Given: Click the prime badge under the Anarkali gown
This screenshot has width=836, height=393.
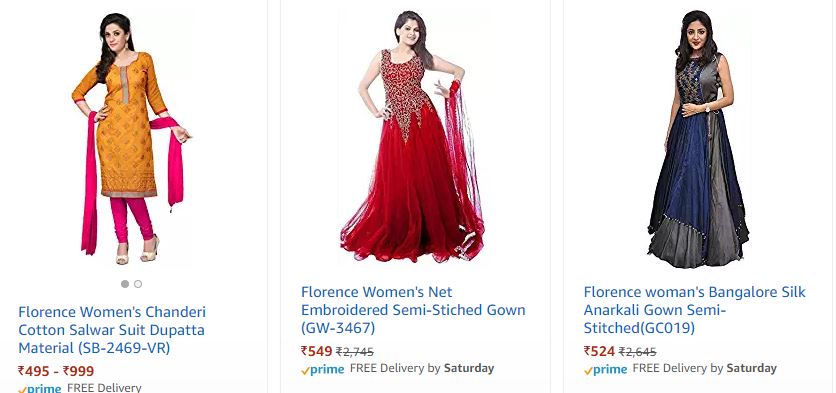Looking at the screenshot, I should click(605, 369).
